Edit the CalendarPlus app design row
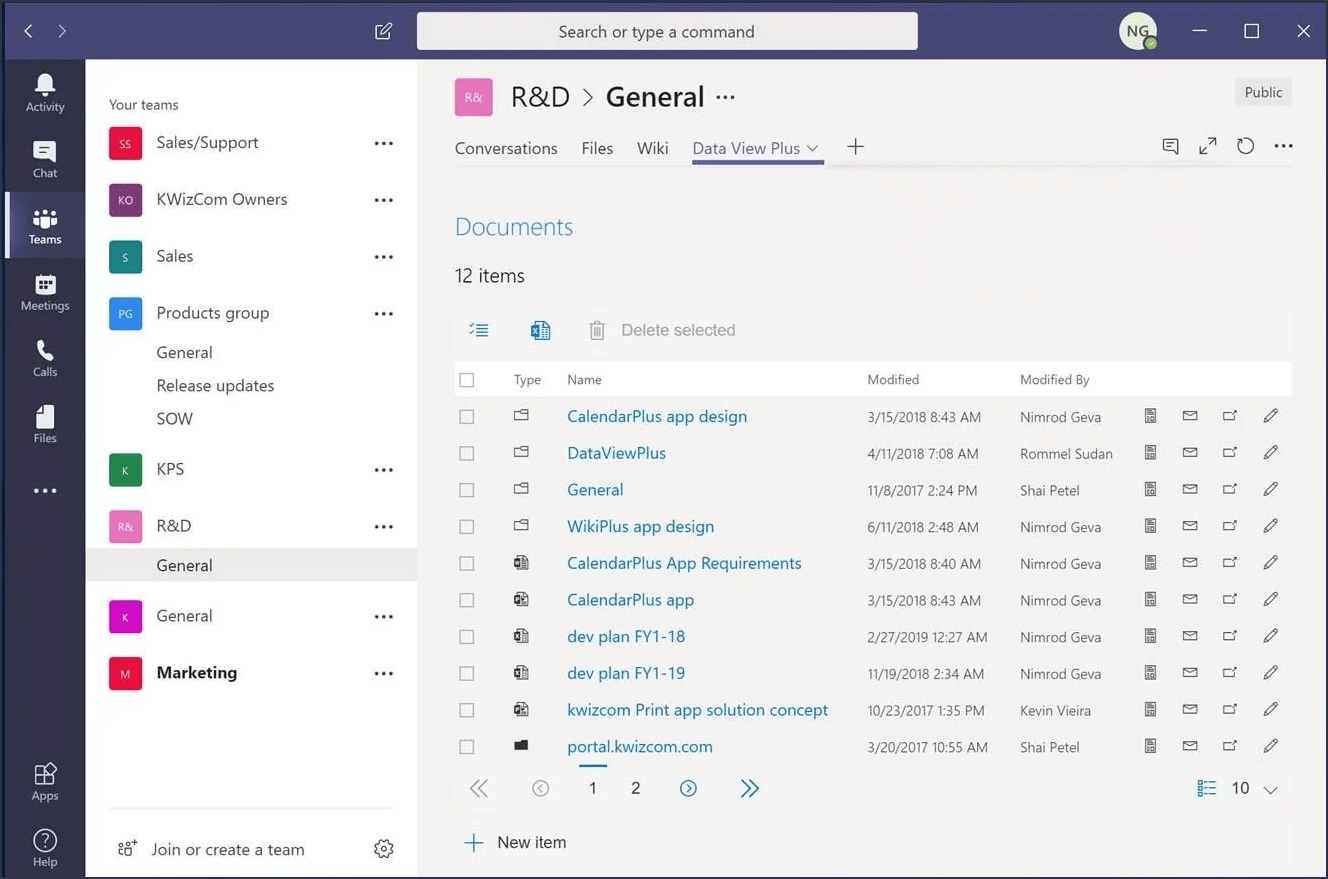The height and width of the screenshot is (879, 1328). tap(1270, 416)
